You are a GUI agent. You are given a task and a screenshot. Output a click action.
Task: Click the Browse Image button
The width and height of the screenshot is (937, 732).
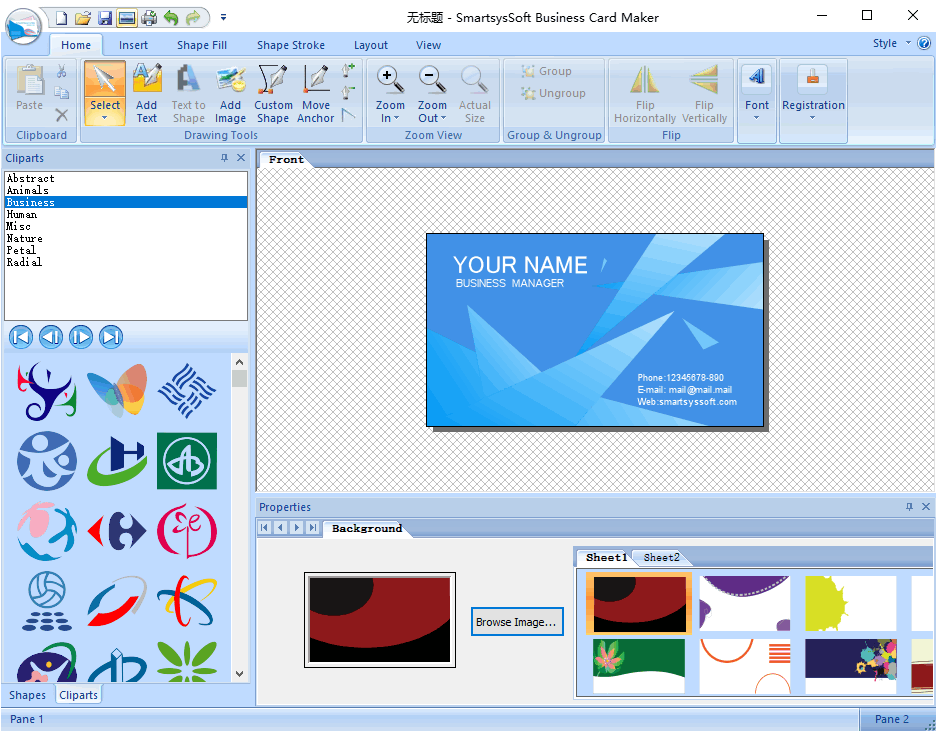[517, 622]
